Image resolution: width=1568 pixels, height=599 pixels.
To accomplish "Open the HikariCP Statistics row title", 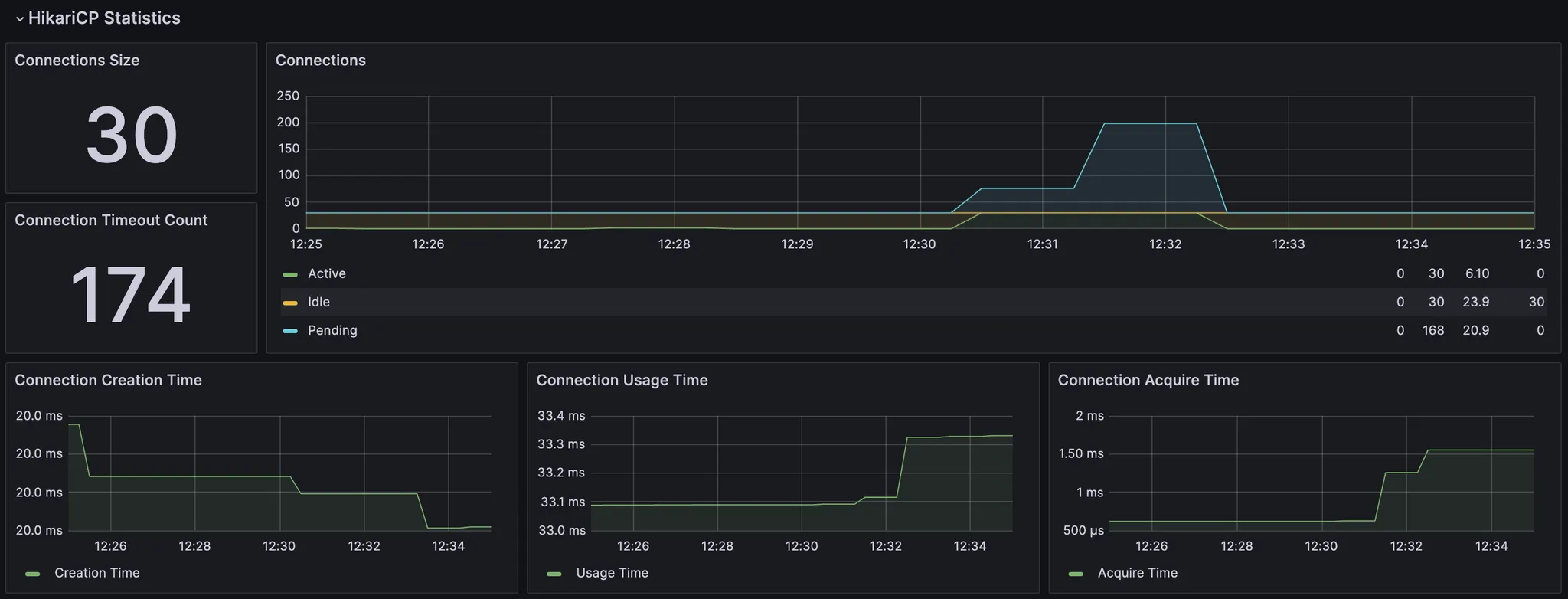I will point(104,18).
